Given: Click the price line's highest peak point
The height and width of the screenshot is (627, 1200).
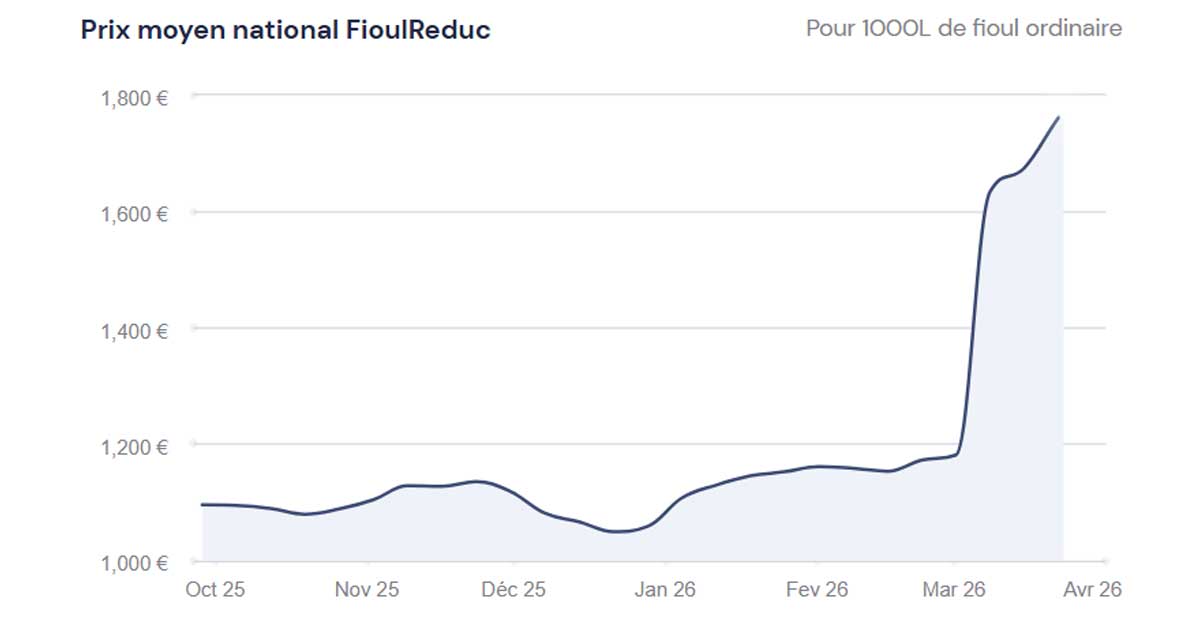Looking at the screenshot, I should [1059, 118].
